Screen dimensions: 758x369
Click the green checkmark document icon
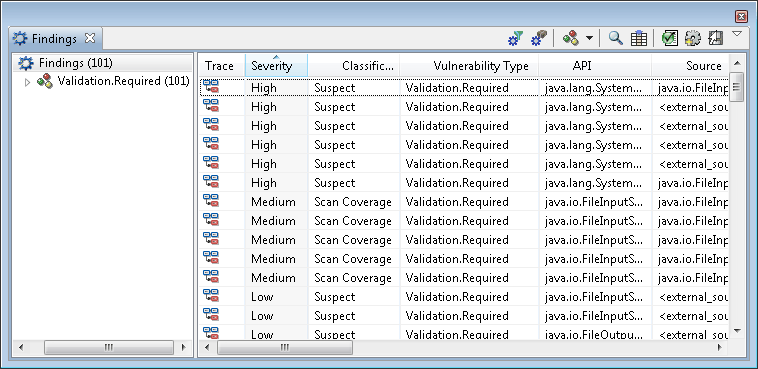click(670, 38)
